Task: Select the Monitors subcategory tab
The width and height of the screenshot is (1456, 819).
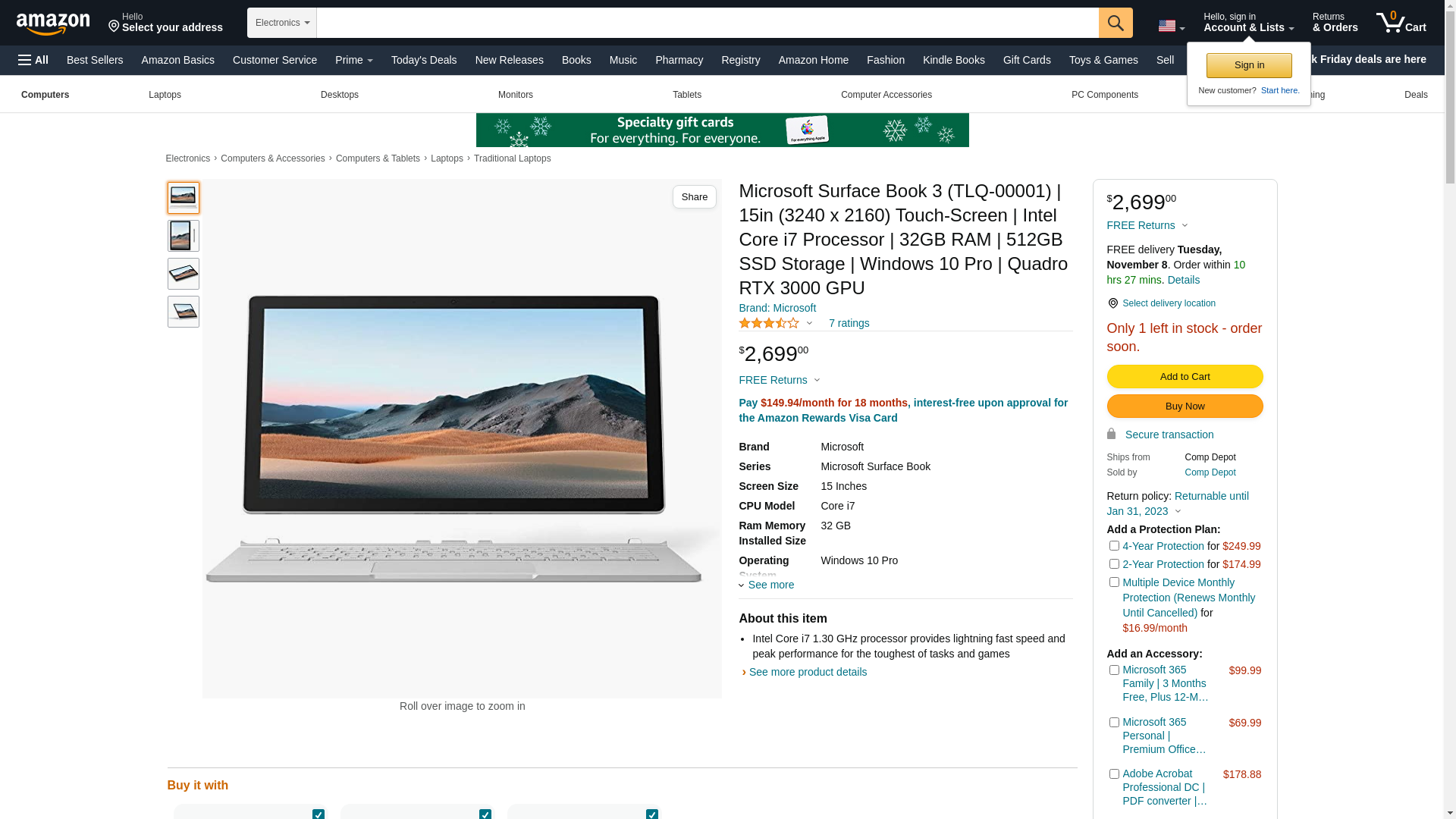Action: click(515, 95)
